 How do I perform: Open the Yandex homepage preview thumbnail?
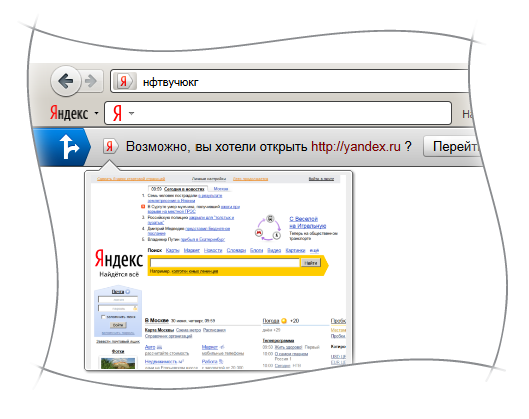[218, 270]
